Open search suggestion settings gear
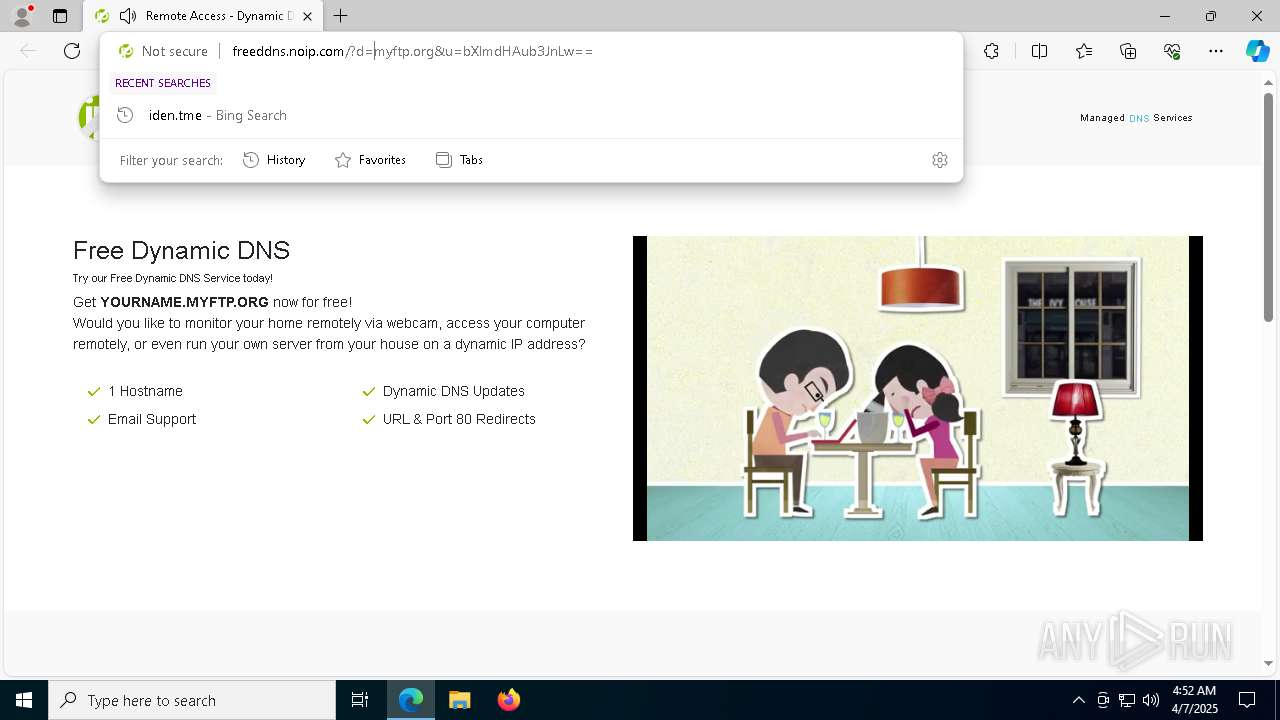This screenshot has width=1280, height=720. click(940, 160)
